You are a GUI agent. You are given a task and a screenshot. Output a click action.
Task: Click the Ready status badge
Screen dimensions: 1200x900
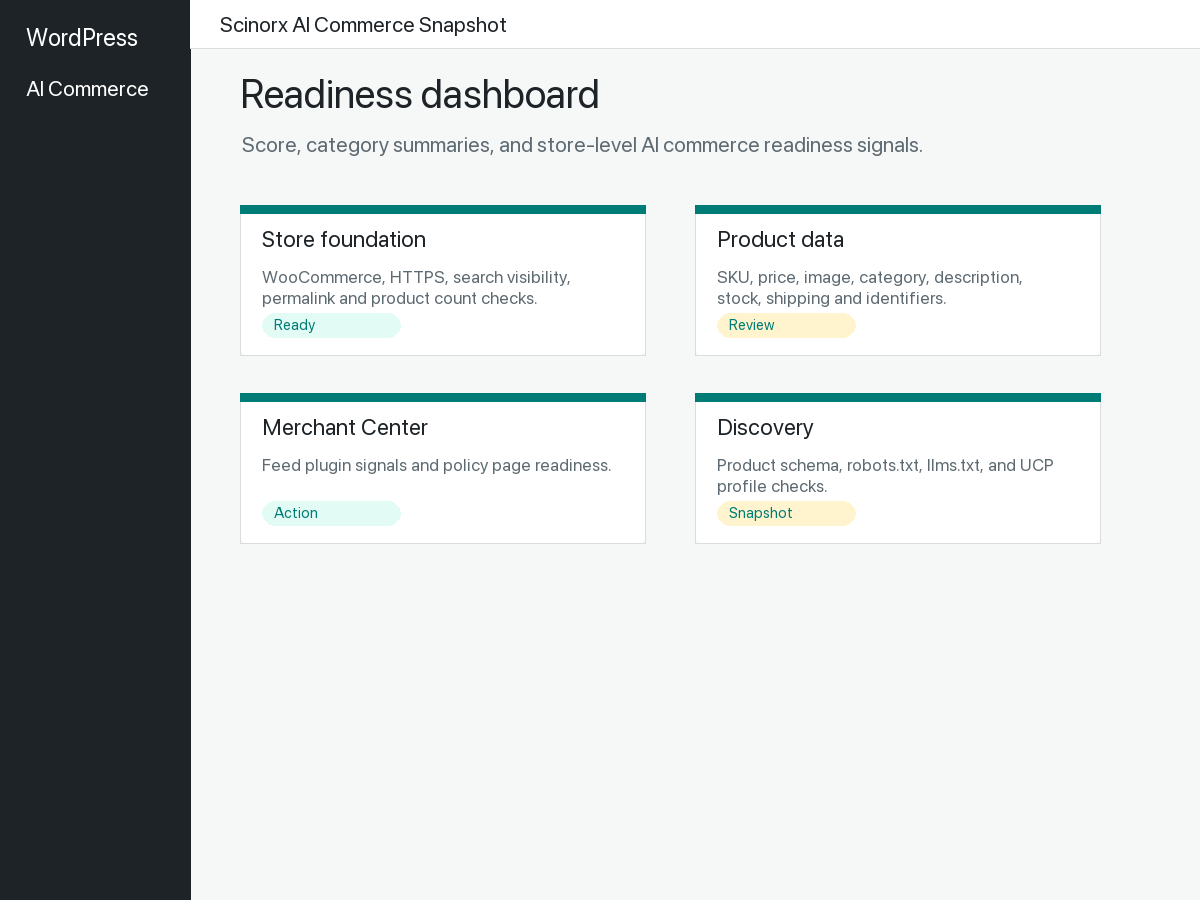pyautogui.click(x=331, y=325)
